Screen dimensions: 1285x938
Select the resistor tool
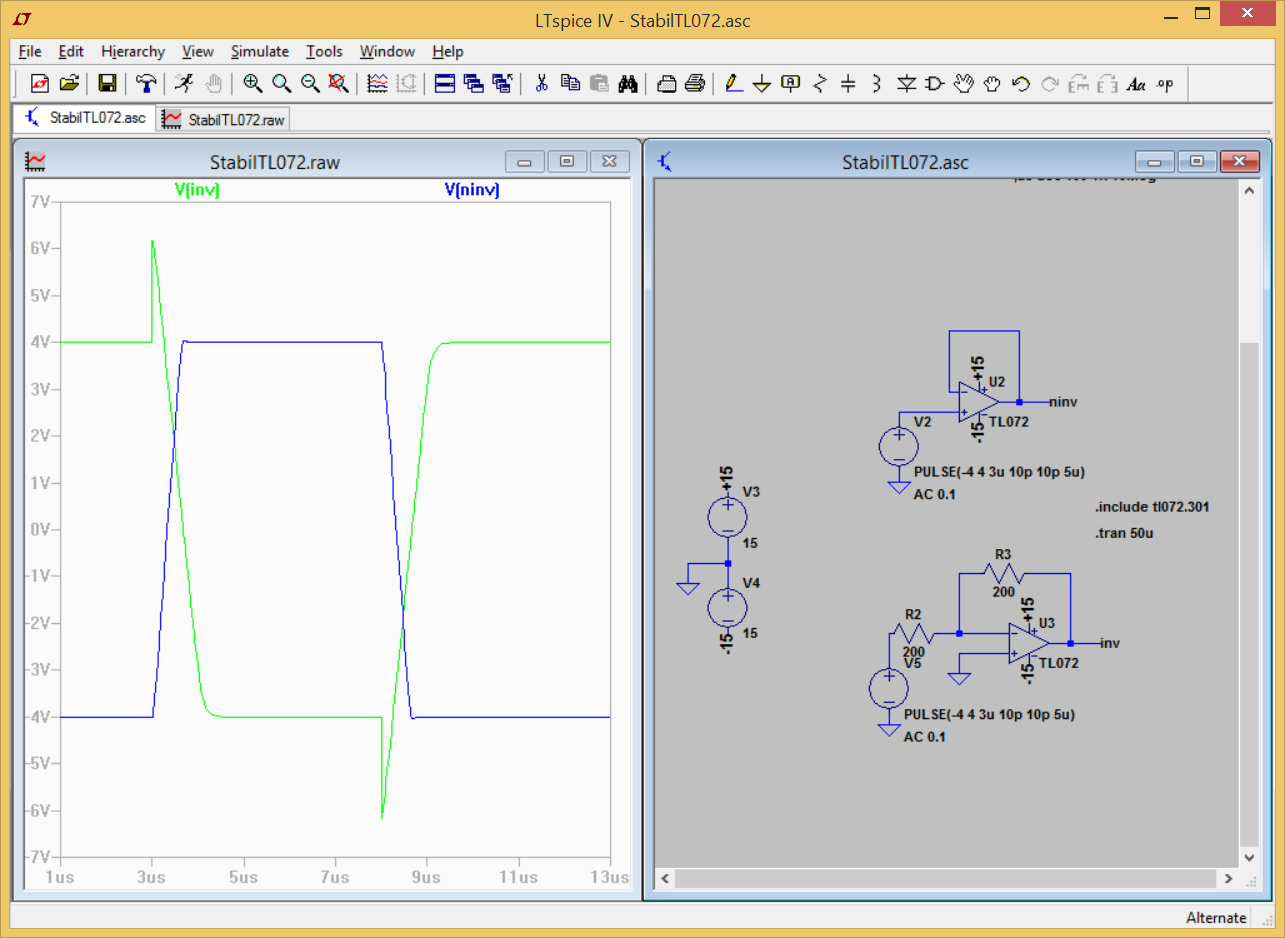pos(820,84)
